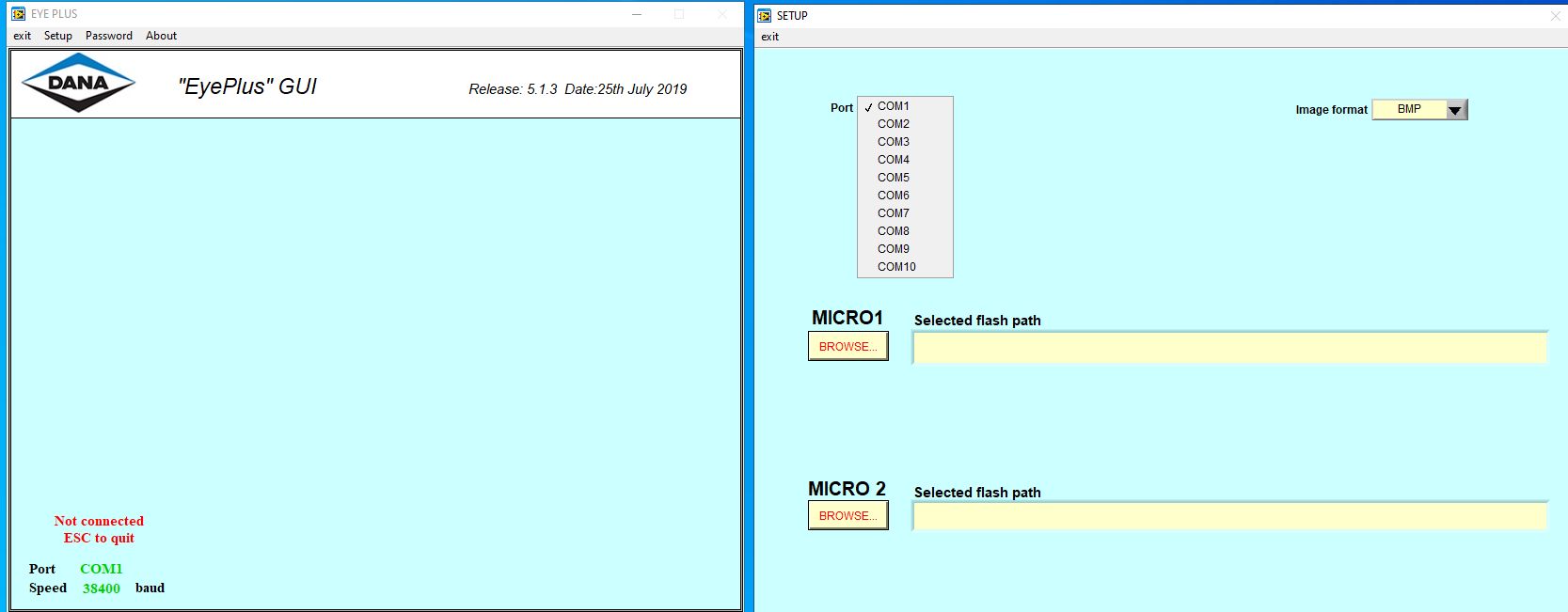The width and height of the screenshot is (1568, 612).
Task: Browse for MICRO 2 flash file
Action: click(847, 515)
